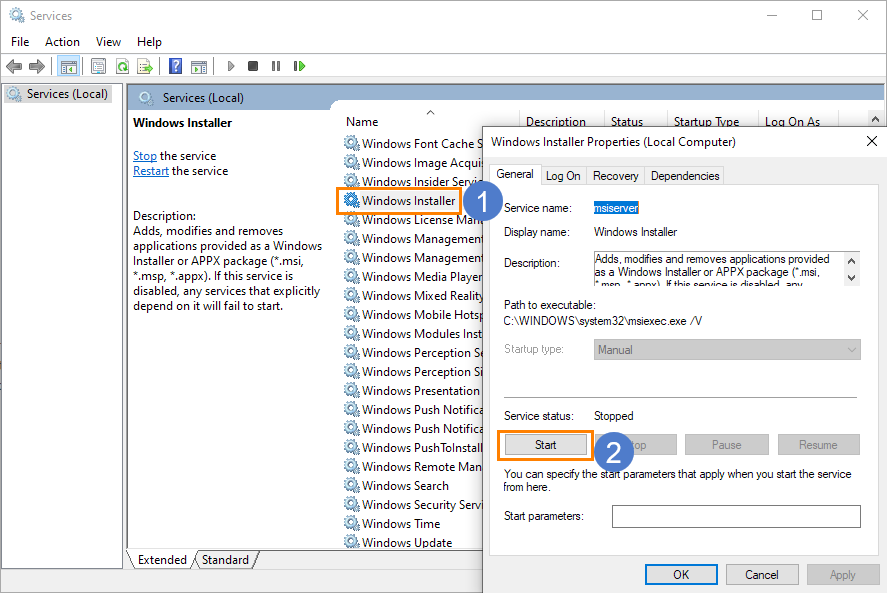Click the gear icon next to Windows Time
Image resolution: width=887 pixels, height=593 pixels.
coord(352,523)
